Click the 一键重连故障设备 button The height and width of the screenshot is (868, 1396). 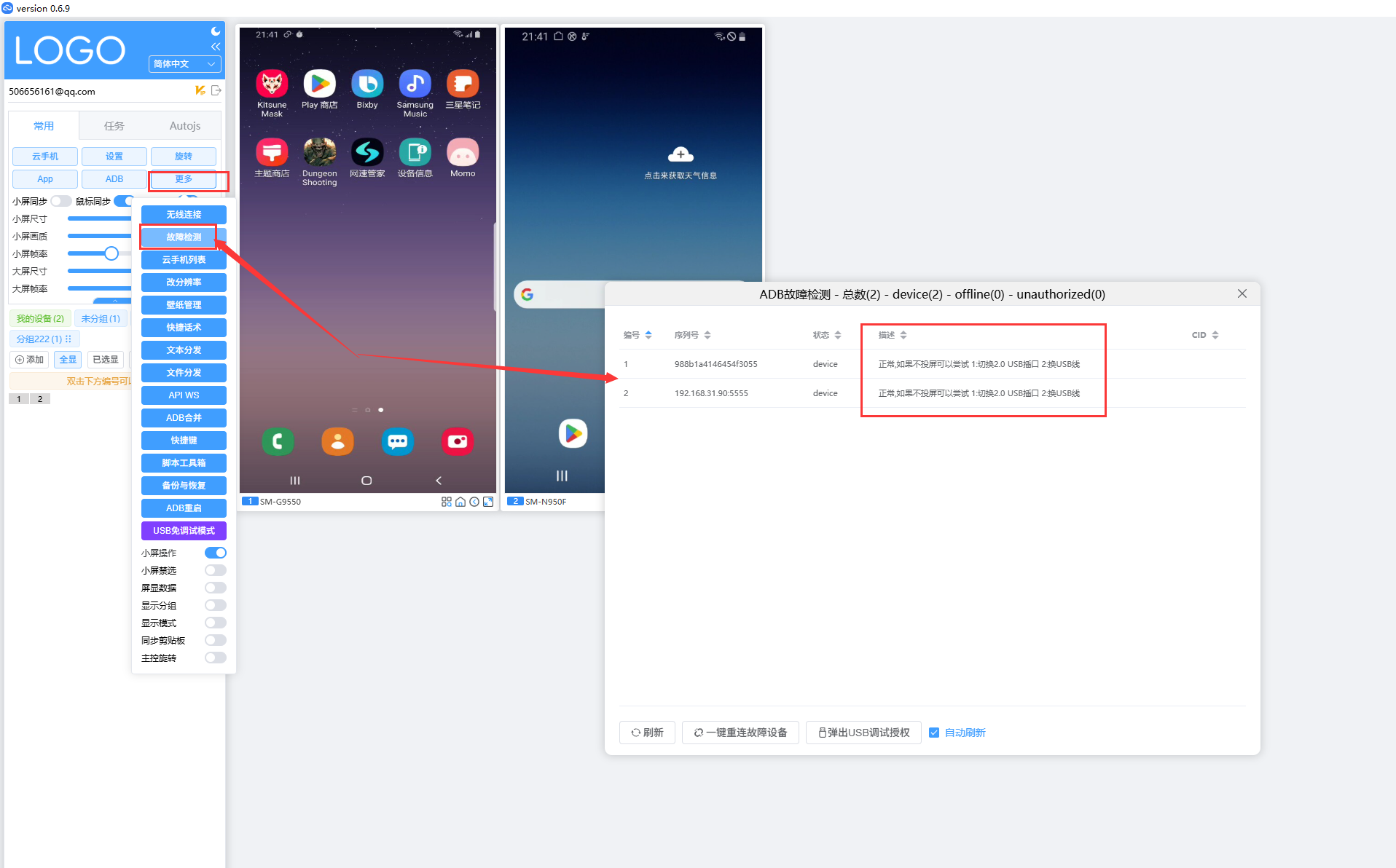(740, 733)
